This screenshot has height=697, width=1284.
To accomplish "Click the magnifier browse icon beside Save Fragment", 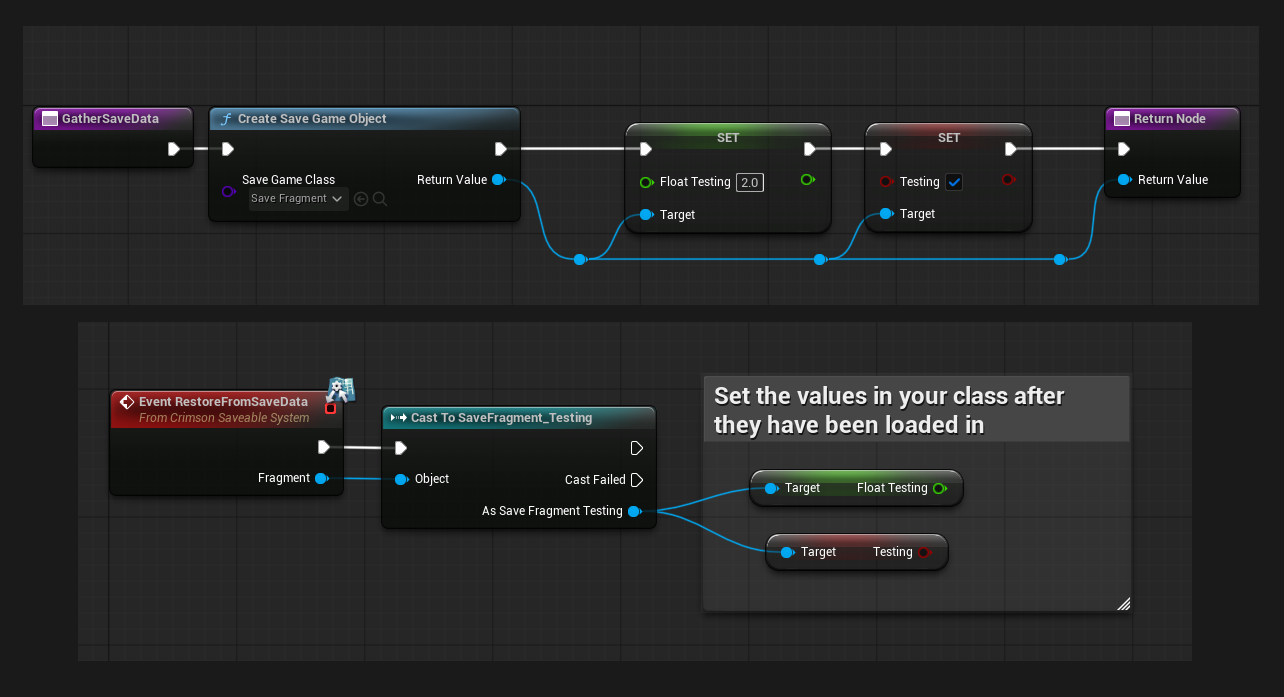I will tap(380, 199).
